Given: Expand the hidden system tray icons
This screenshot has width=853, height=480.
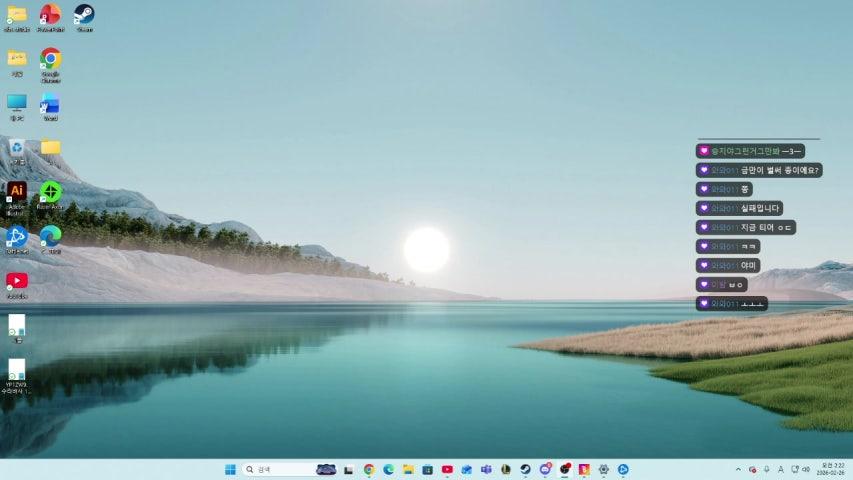Looking at the screenshot, I should coord(738,469).
